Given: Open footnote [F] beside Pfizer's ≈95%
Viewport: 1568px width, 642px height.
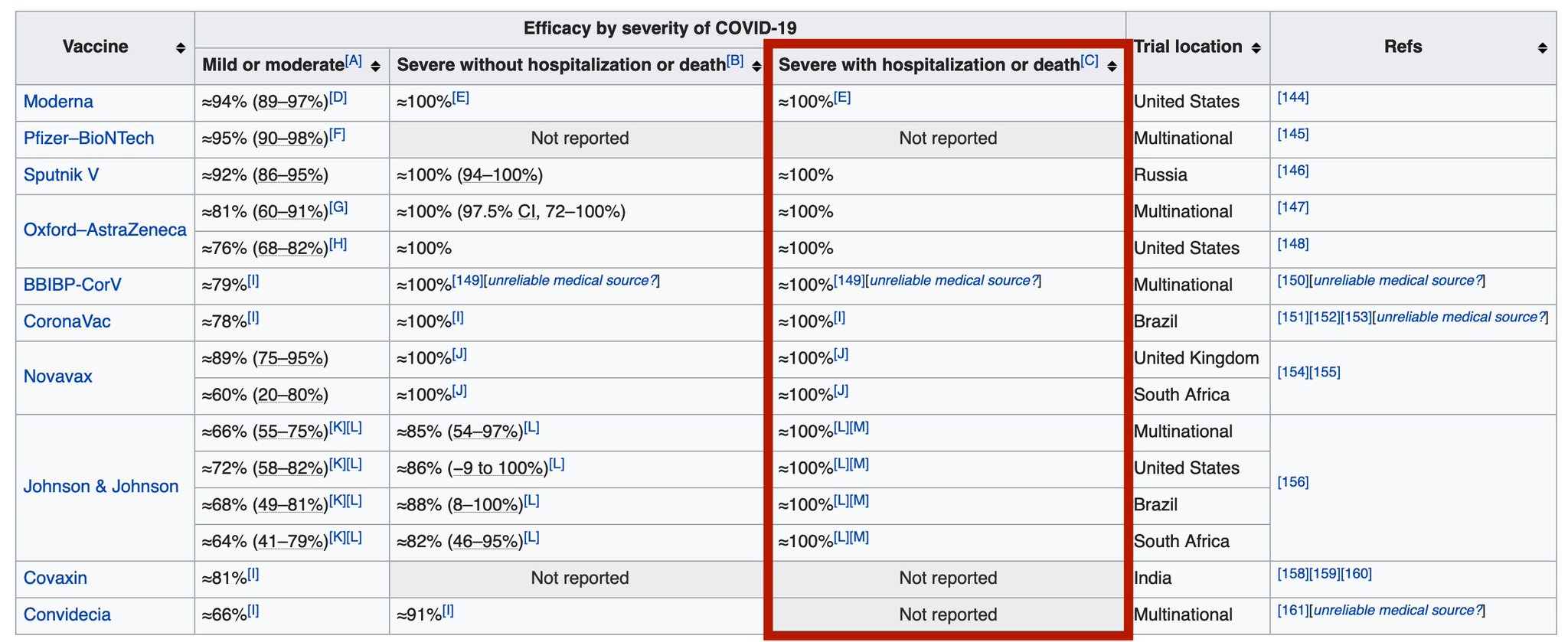Looking at the screenshot, I should tap(337, 134).
